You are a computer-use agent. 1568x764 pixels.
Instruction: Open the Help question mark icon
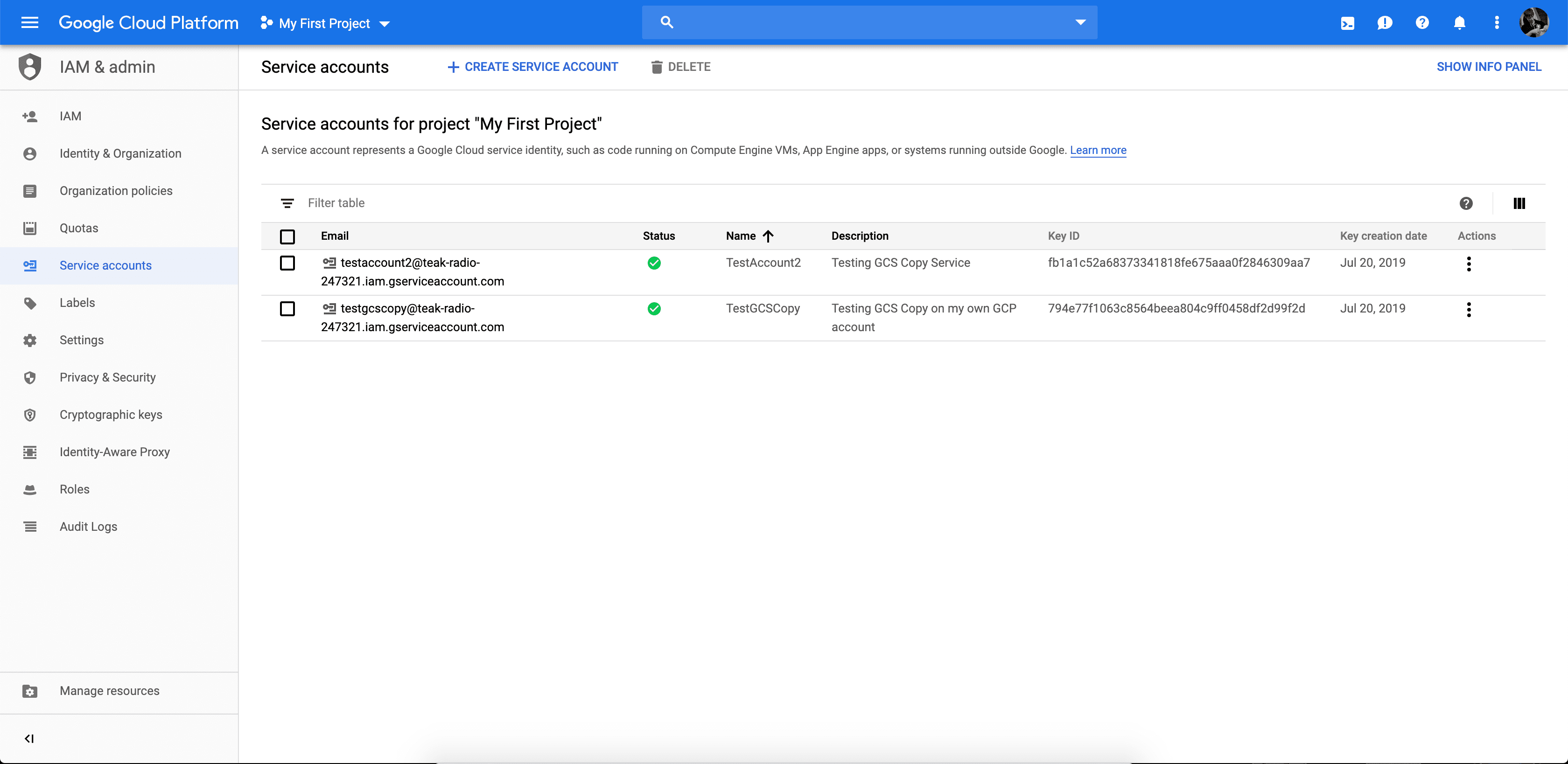pos(1422,22)
